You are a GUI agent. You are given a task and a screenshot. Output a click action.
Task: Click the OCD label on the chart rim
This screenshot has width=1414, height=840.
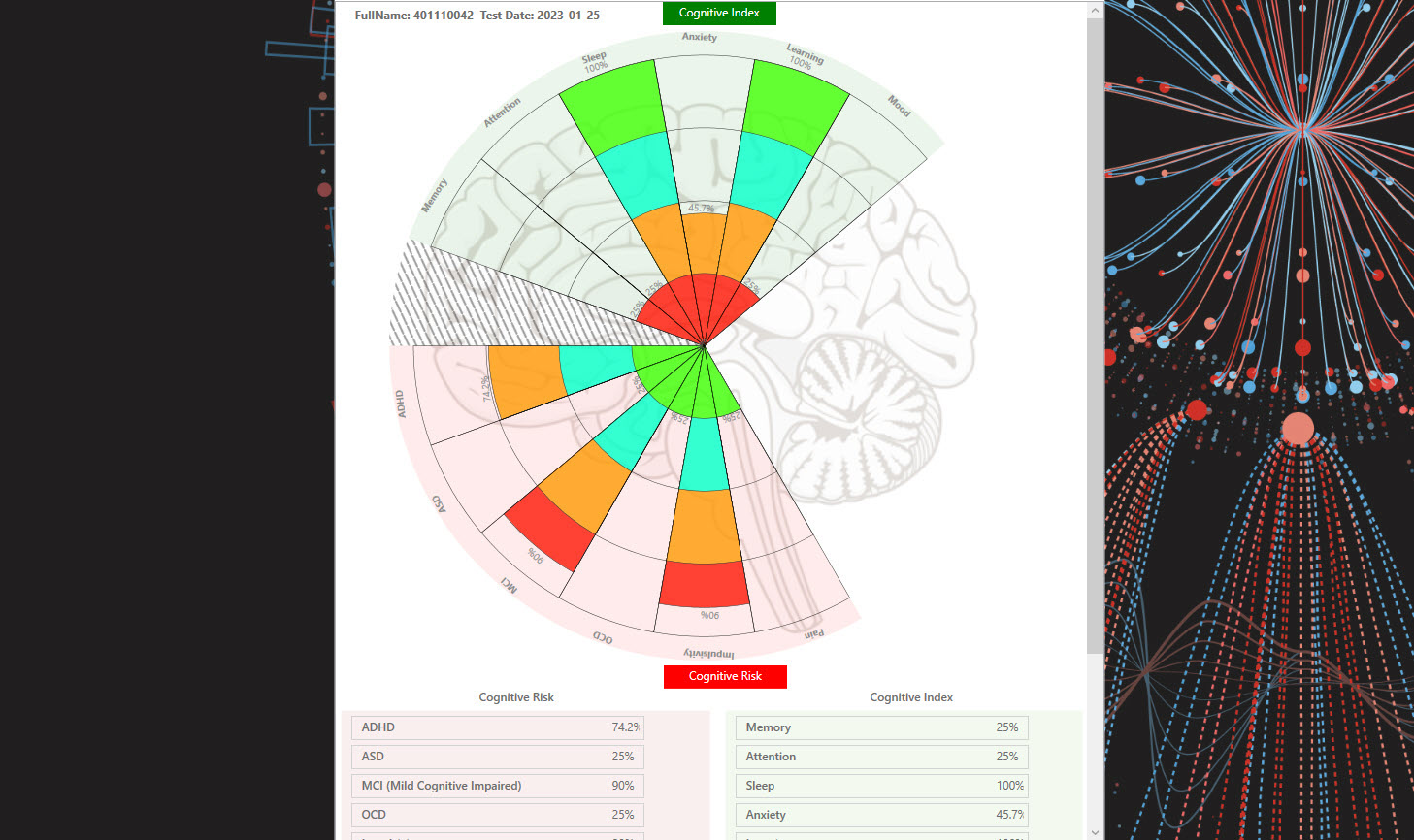pos(603,638)
